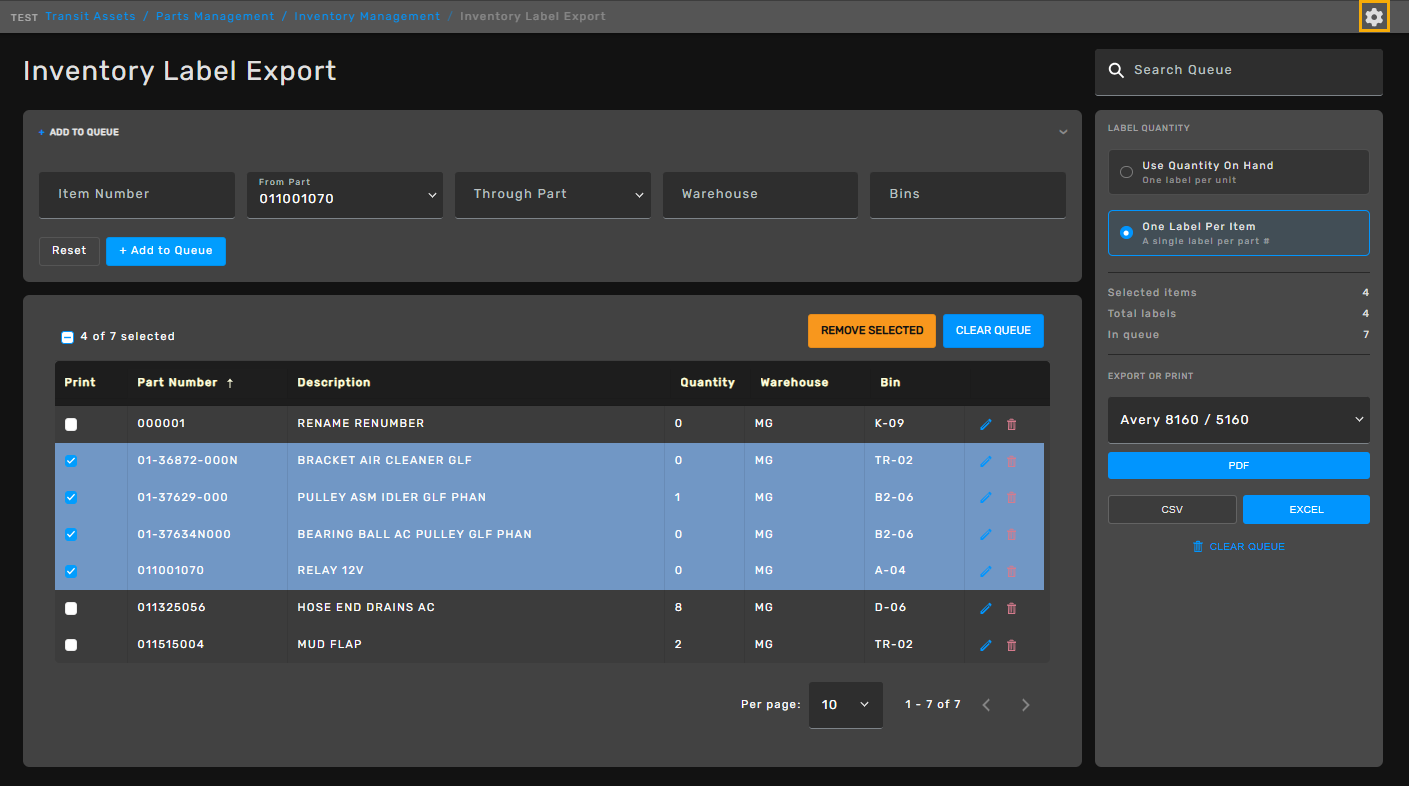Uncheck the print box for 01-37634N000
Image resolution: width=1409 pixels, height=786 pixels.
point(71,535)
